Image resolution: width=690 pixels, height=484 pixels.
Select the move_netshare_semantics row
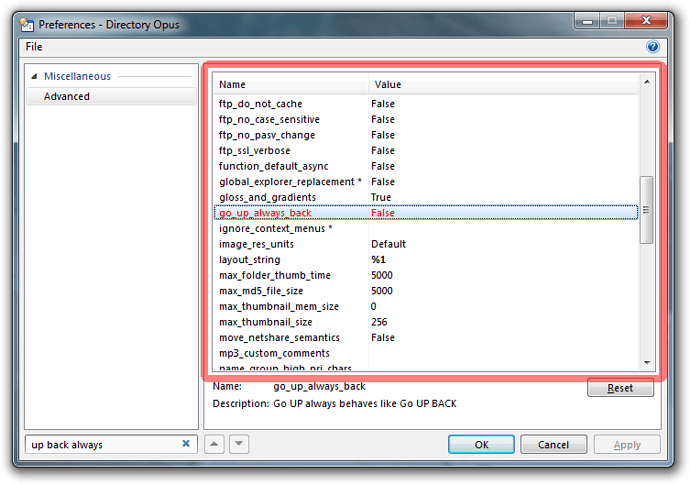point(426,337)
